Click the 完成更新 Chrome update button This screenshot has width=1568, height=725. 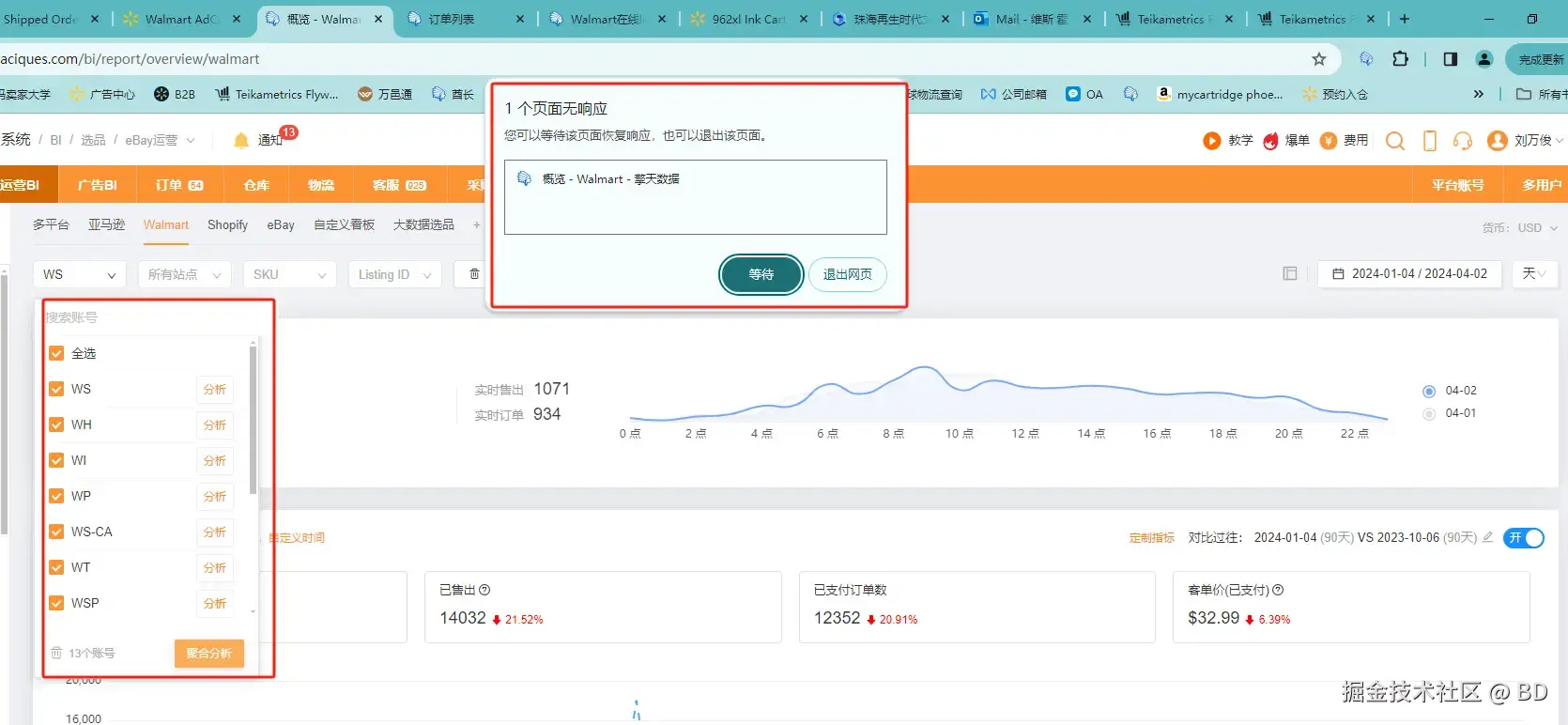coord(1540,59)
